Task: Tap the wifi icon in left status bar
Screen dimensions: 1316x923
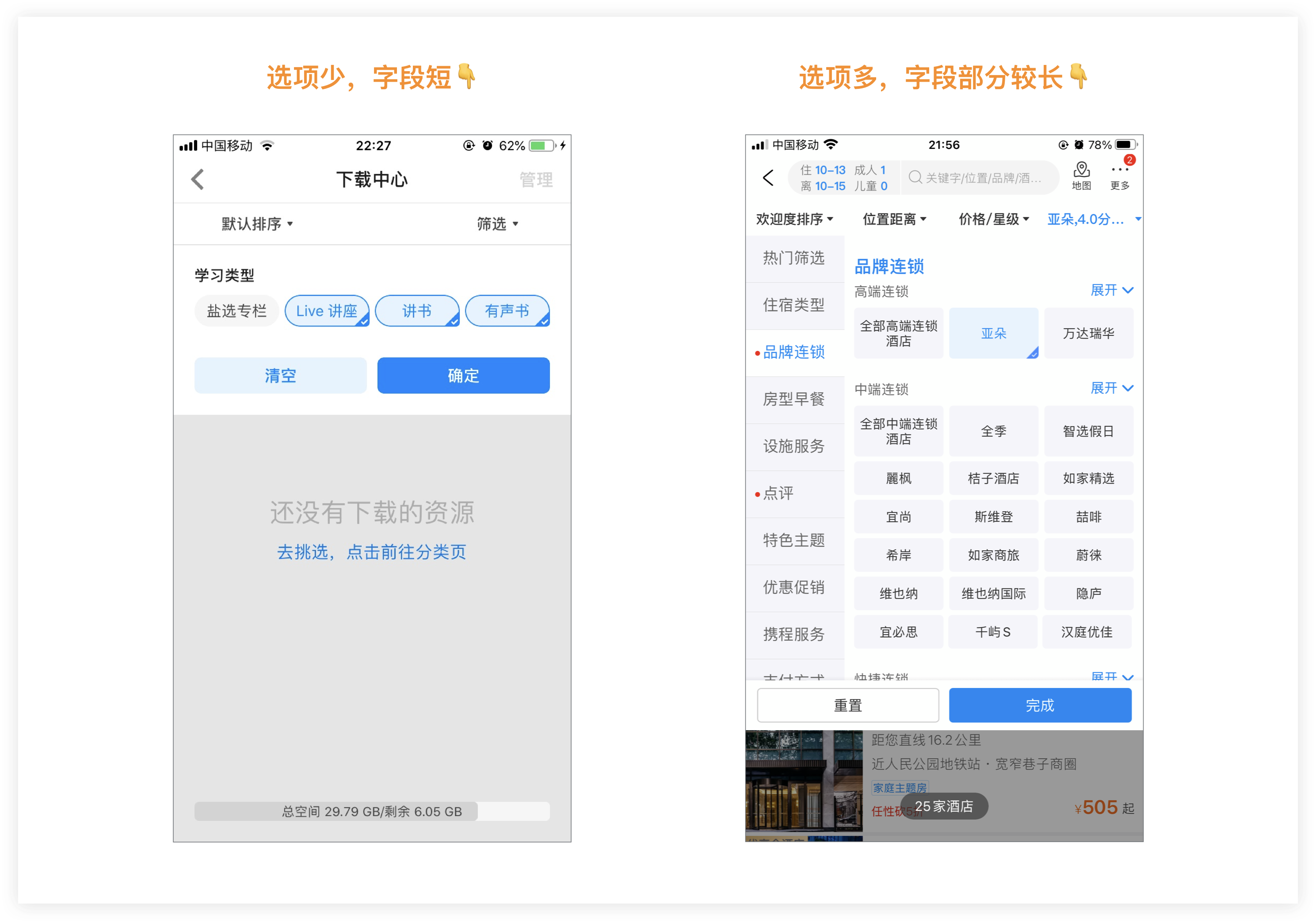Action: pos(267,145)
